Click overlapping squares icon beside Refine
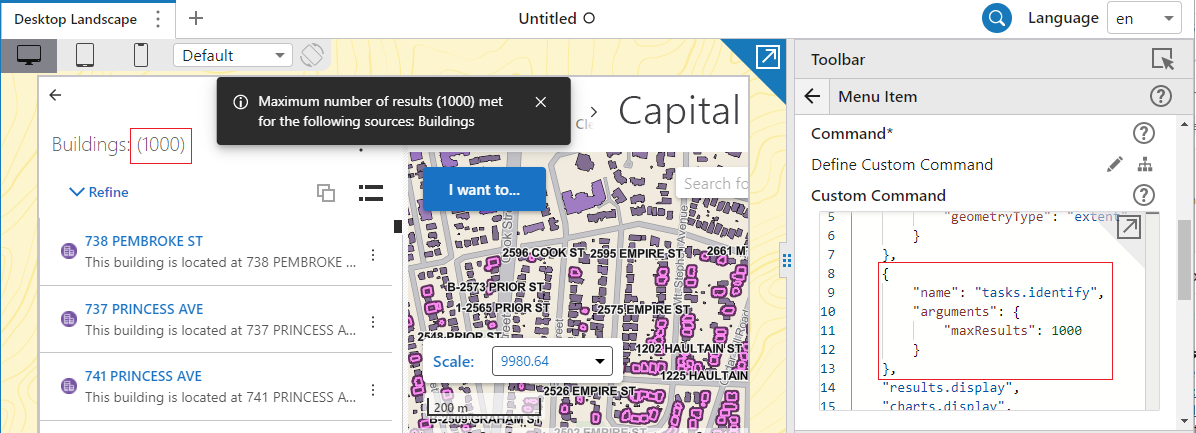Image resolution: width=1196 pixels, height=433 pixels. [326, 193]
